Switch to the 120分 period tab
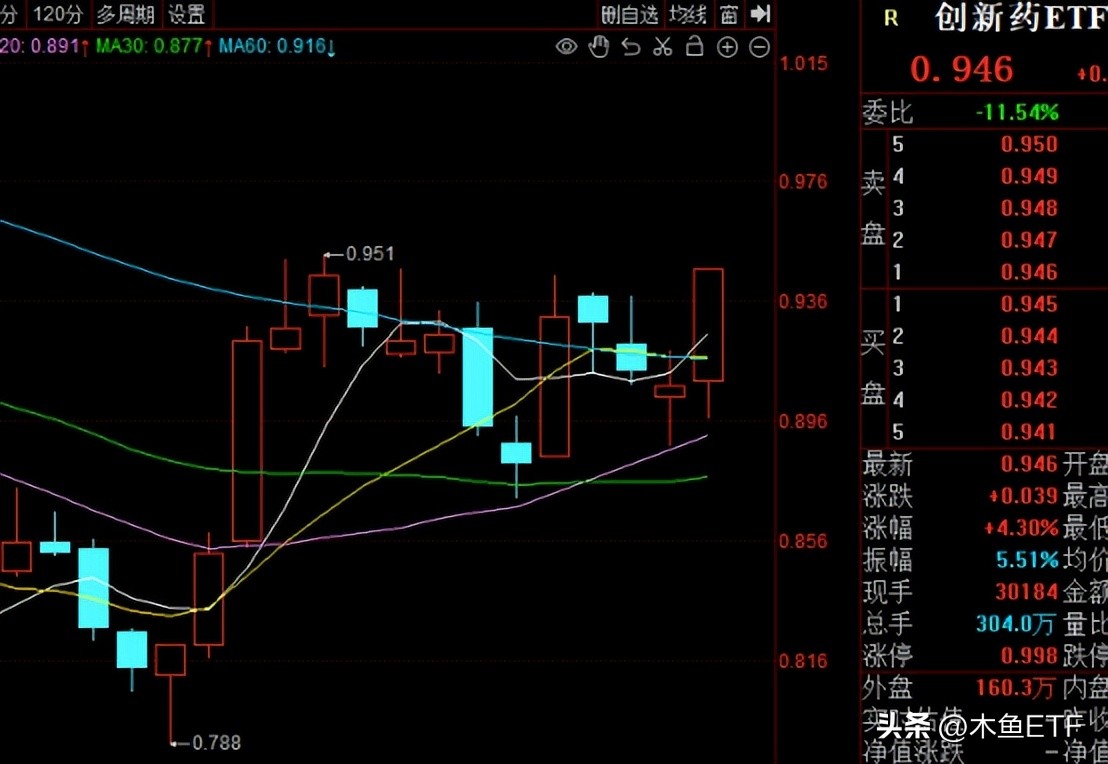This screenshot has height=764, width=1108. 58,13
